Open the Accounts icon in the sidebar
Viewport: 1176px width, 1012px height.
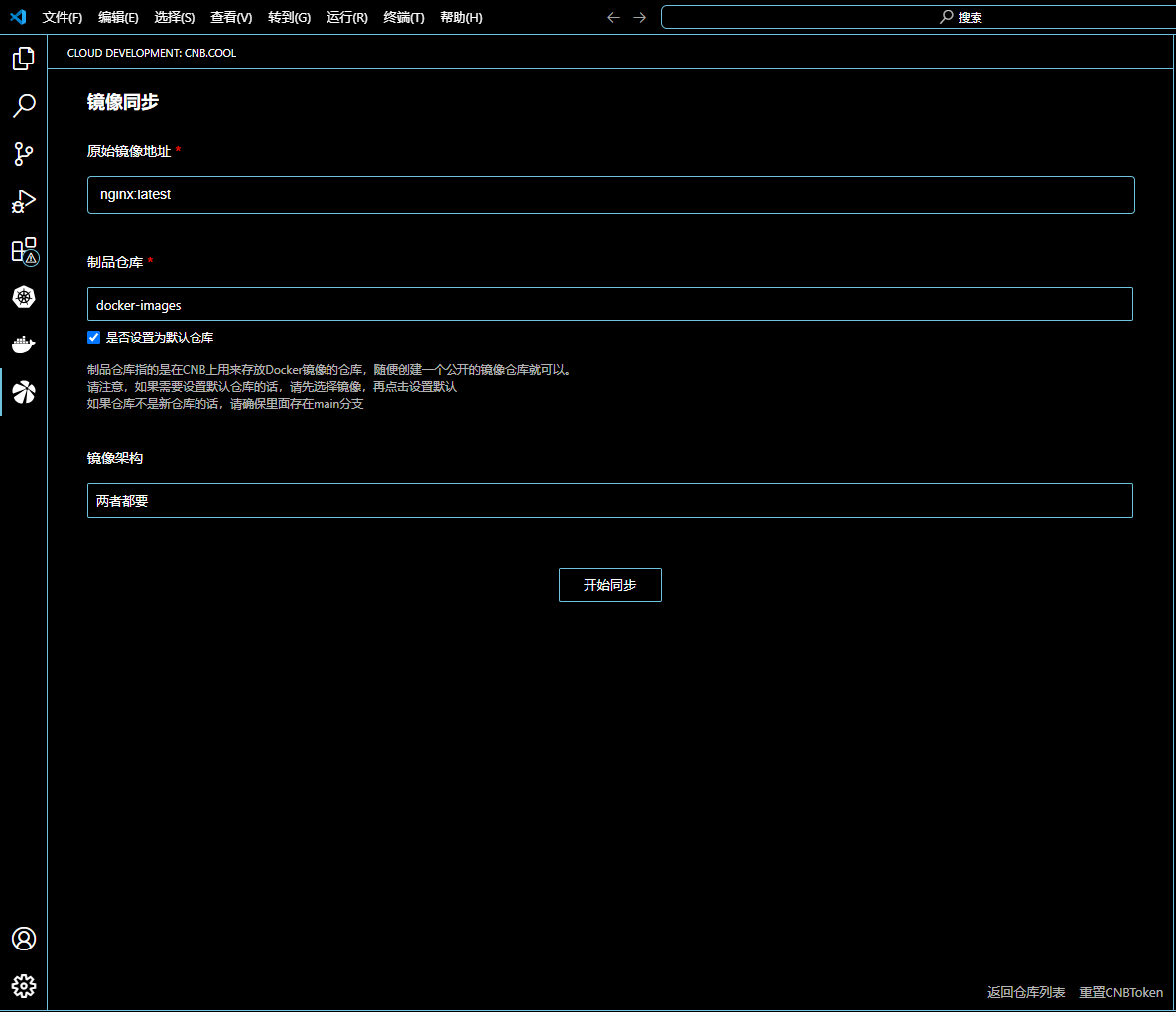click(x=23, y=939)
